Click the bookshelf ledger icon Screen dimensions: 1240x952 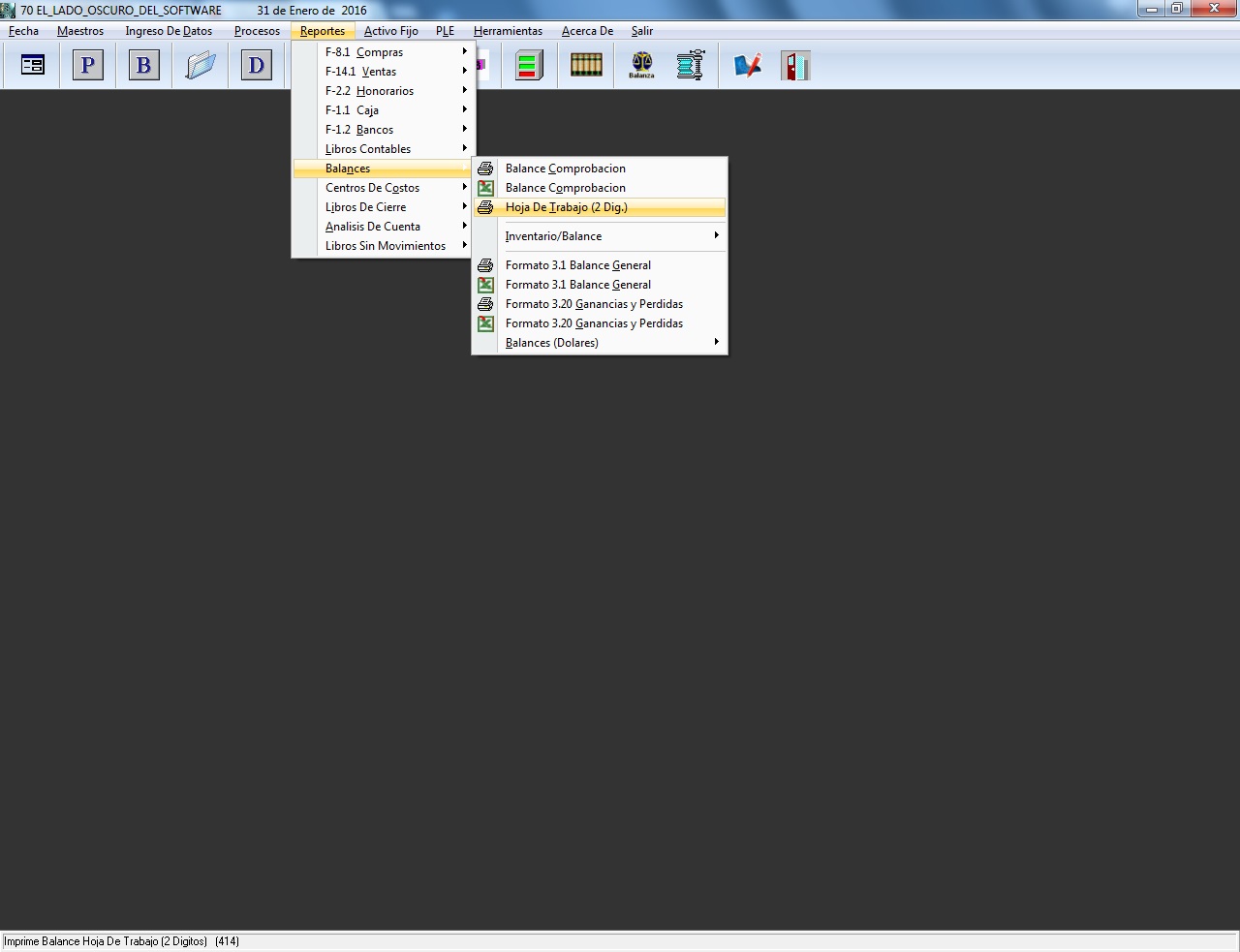tap(586, 66)
